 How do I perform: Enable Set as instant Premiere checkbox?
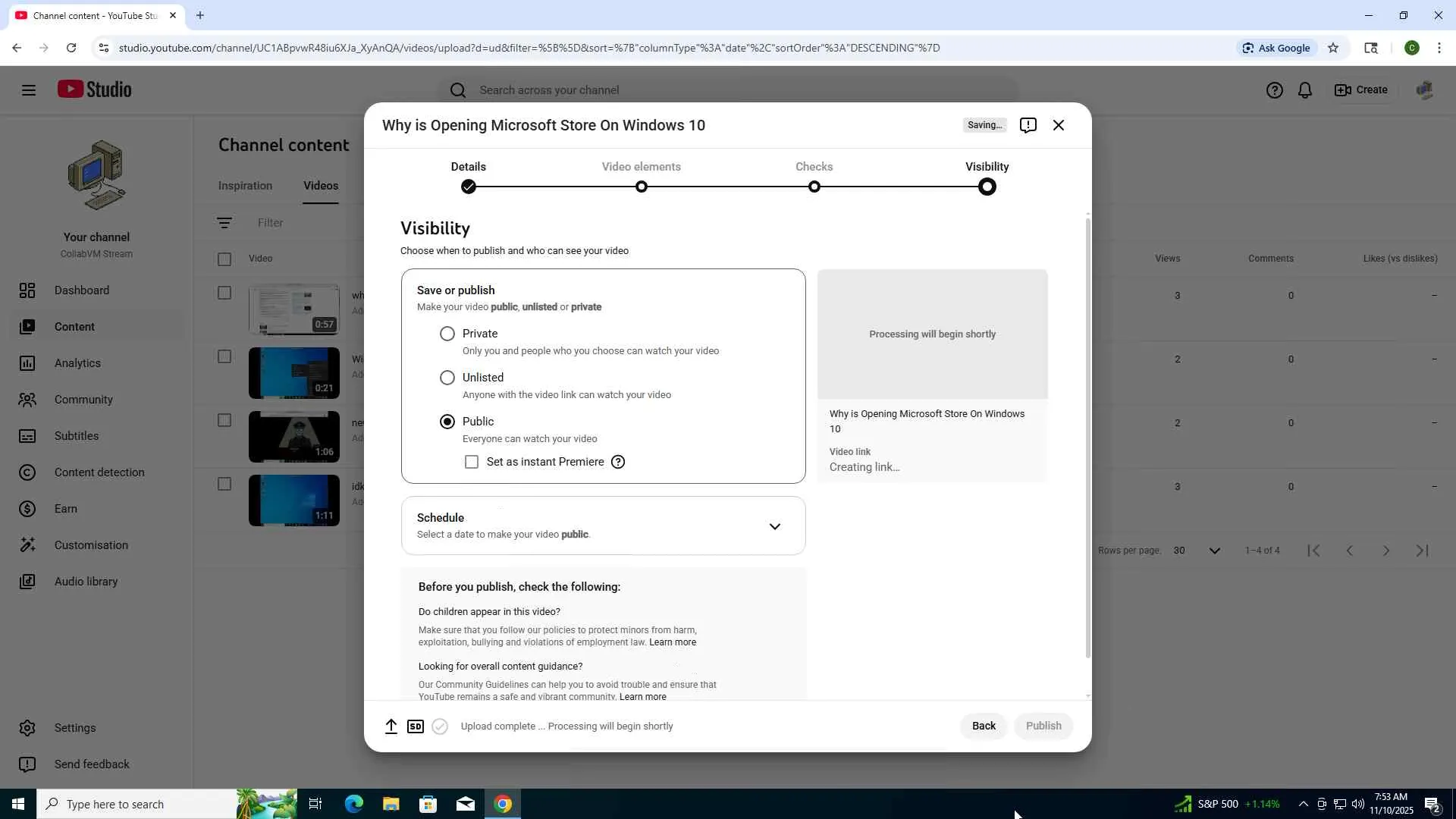[472, 462]
